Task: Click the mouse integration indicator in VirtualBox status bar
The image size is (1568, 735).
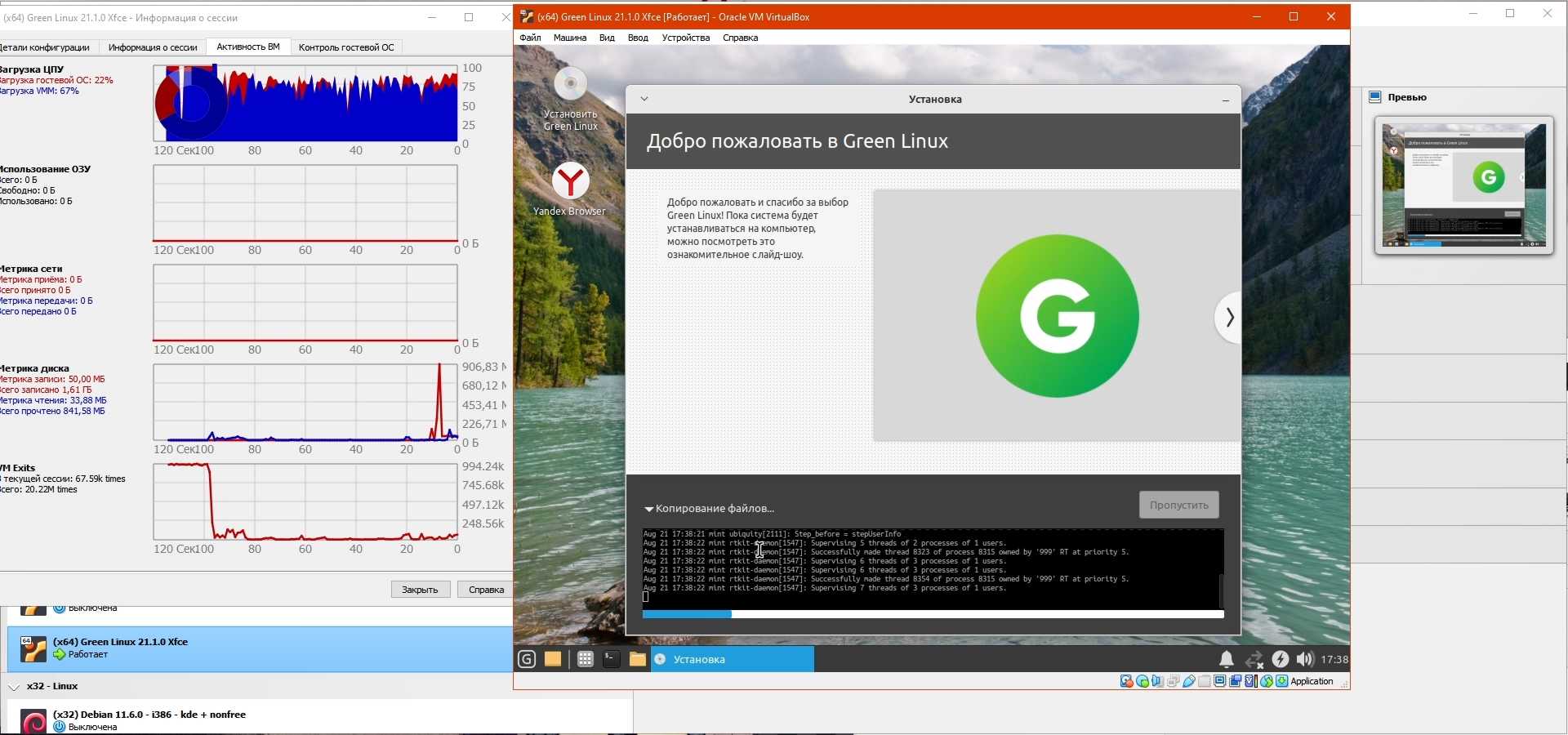Action: pyautogui.click(x=1267, y=681)
